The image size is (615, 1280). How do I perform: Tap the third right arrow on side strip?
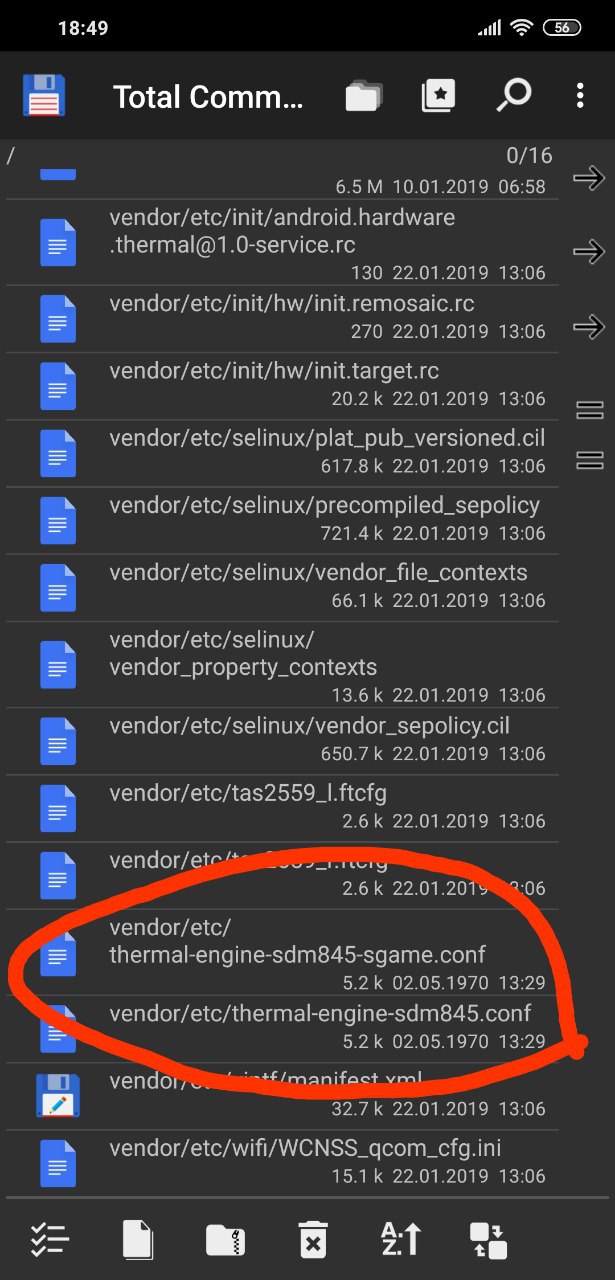click(x=589, y=326)
